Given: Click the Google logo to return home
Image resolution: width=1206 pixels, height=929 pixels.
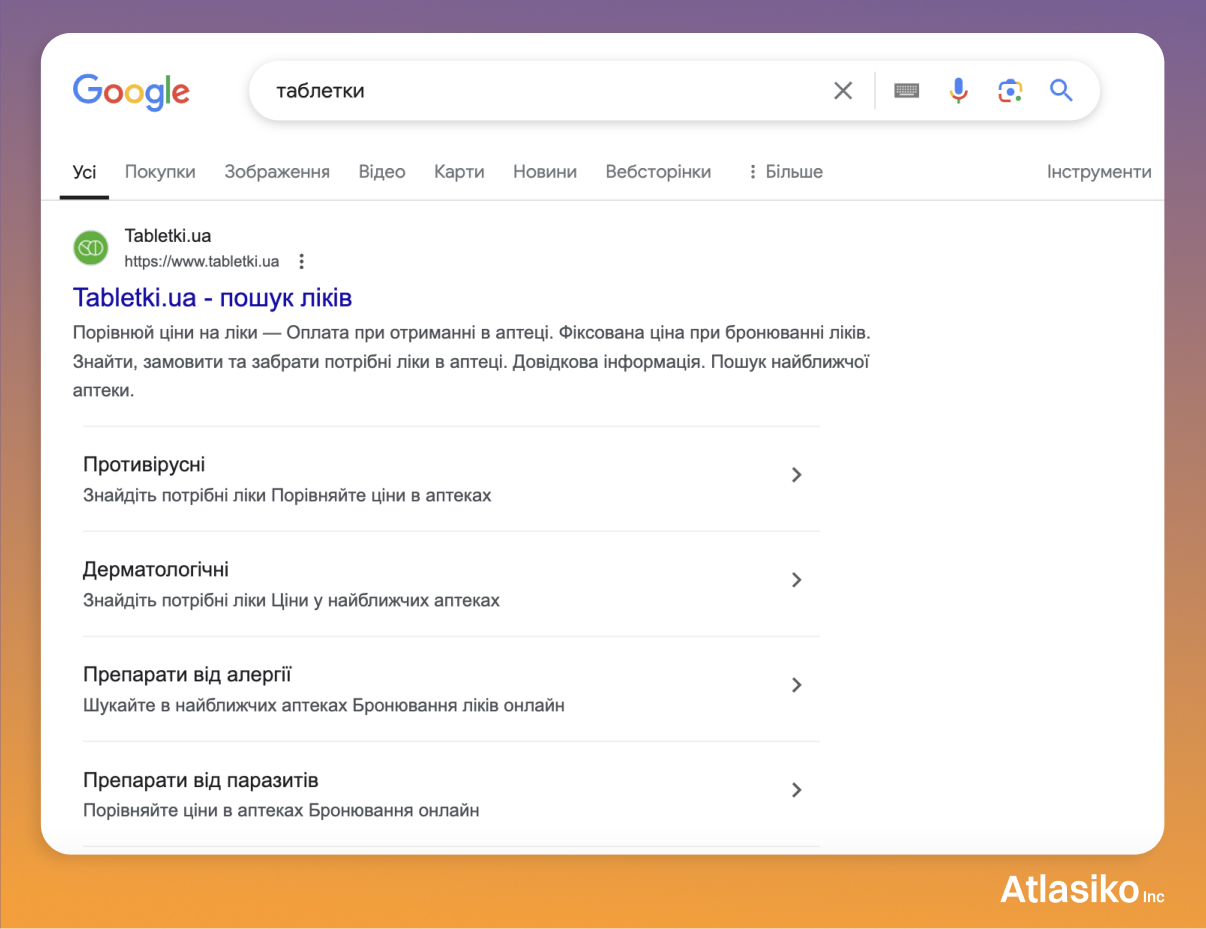Looking at the screenshot, I should pos(131,92).
